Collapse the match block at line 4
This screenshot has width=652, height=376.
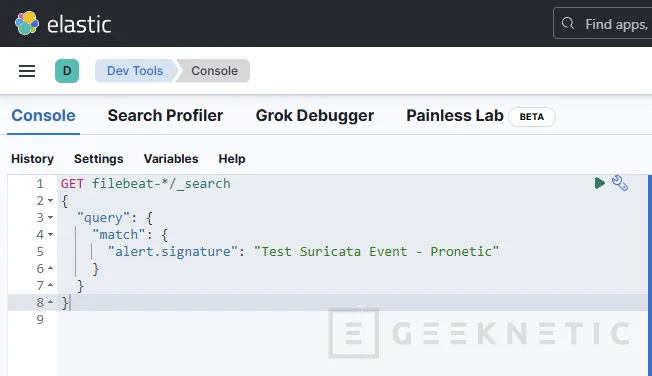coord(50,235)
